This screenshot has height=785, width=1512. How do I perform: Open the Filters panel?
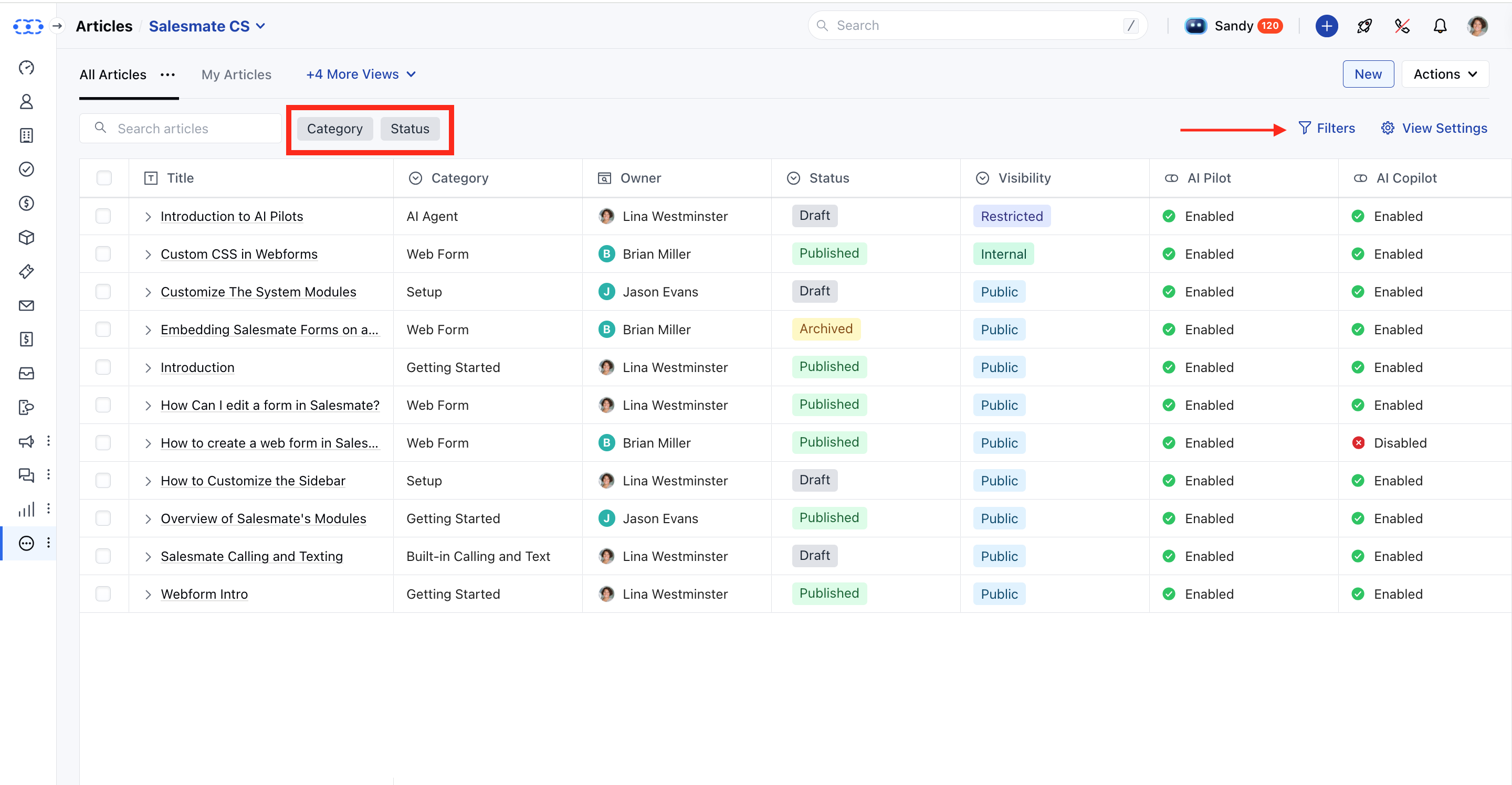(1326, 128)
